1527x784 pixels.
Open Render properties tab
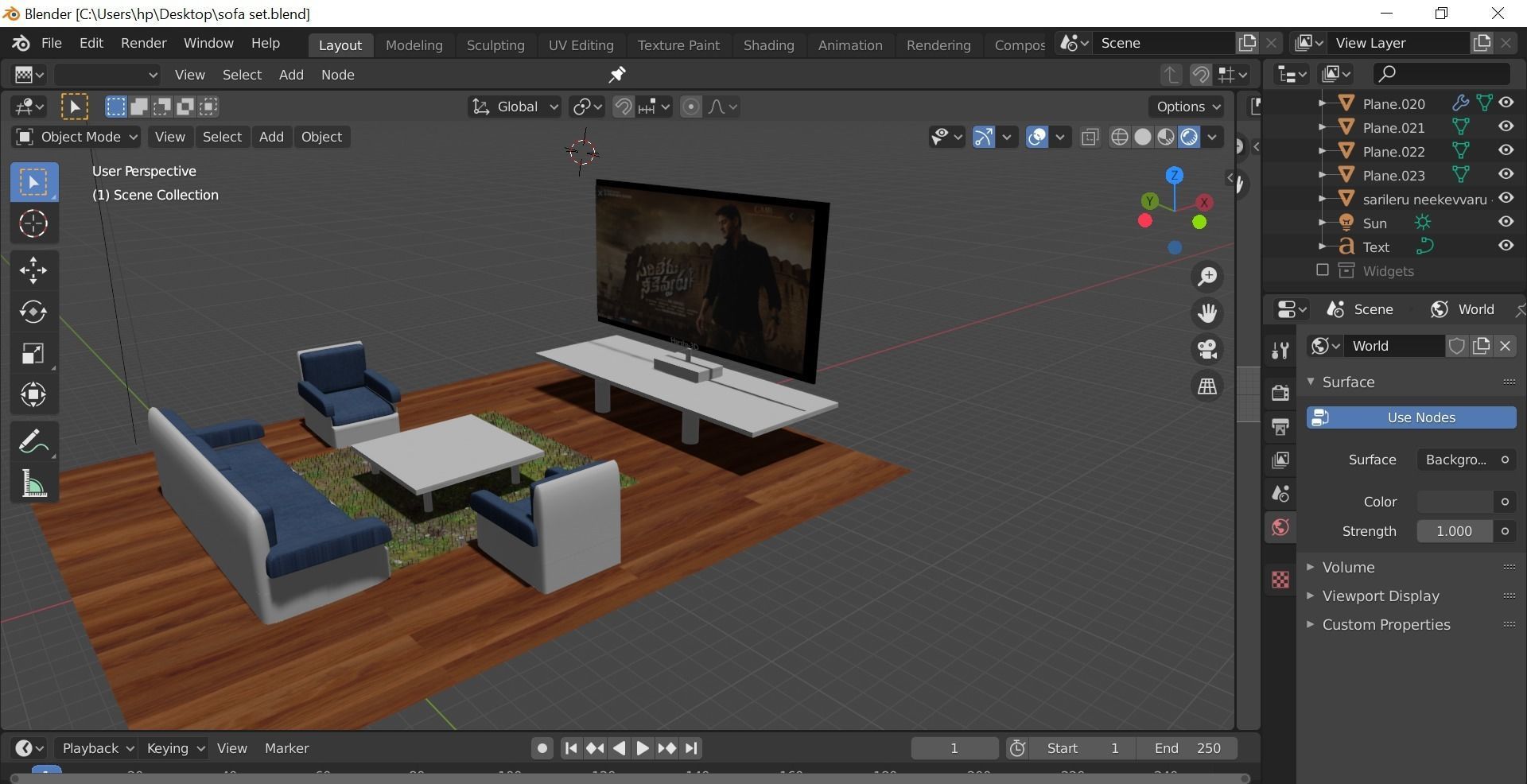coord(1280,393)
